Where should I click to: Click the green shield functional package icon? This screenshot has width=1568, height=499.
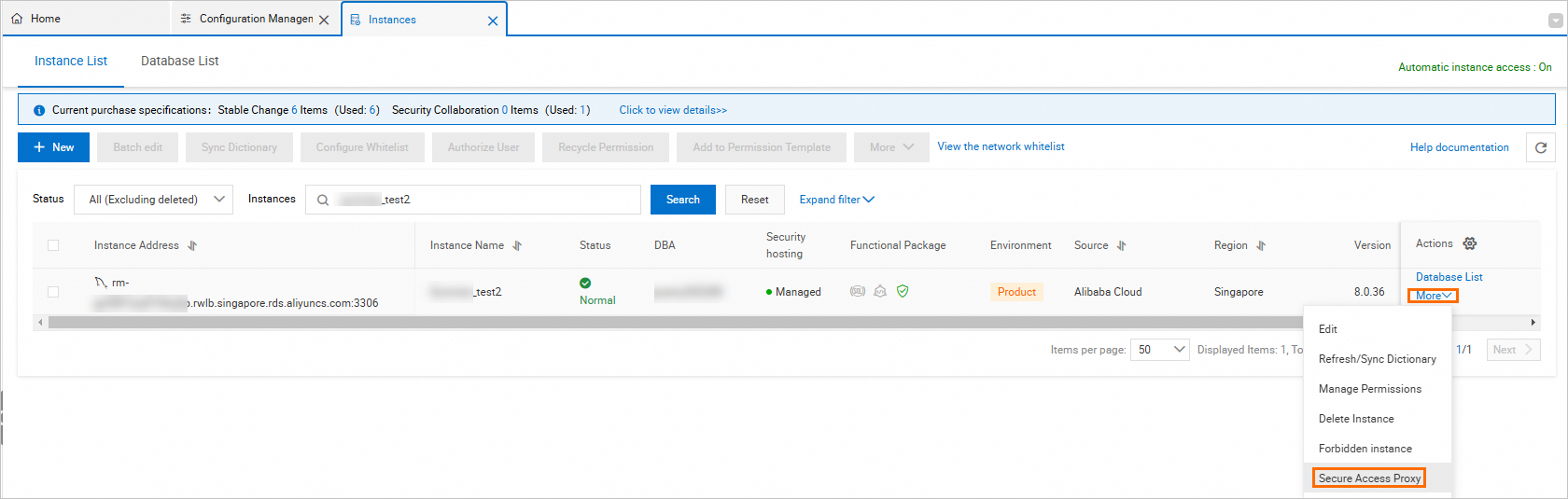click(x=903, y=291)
